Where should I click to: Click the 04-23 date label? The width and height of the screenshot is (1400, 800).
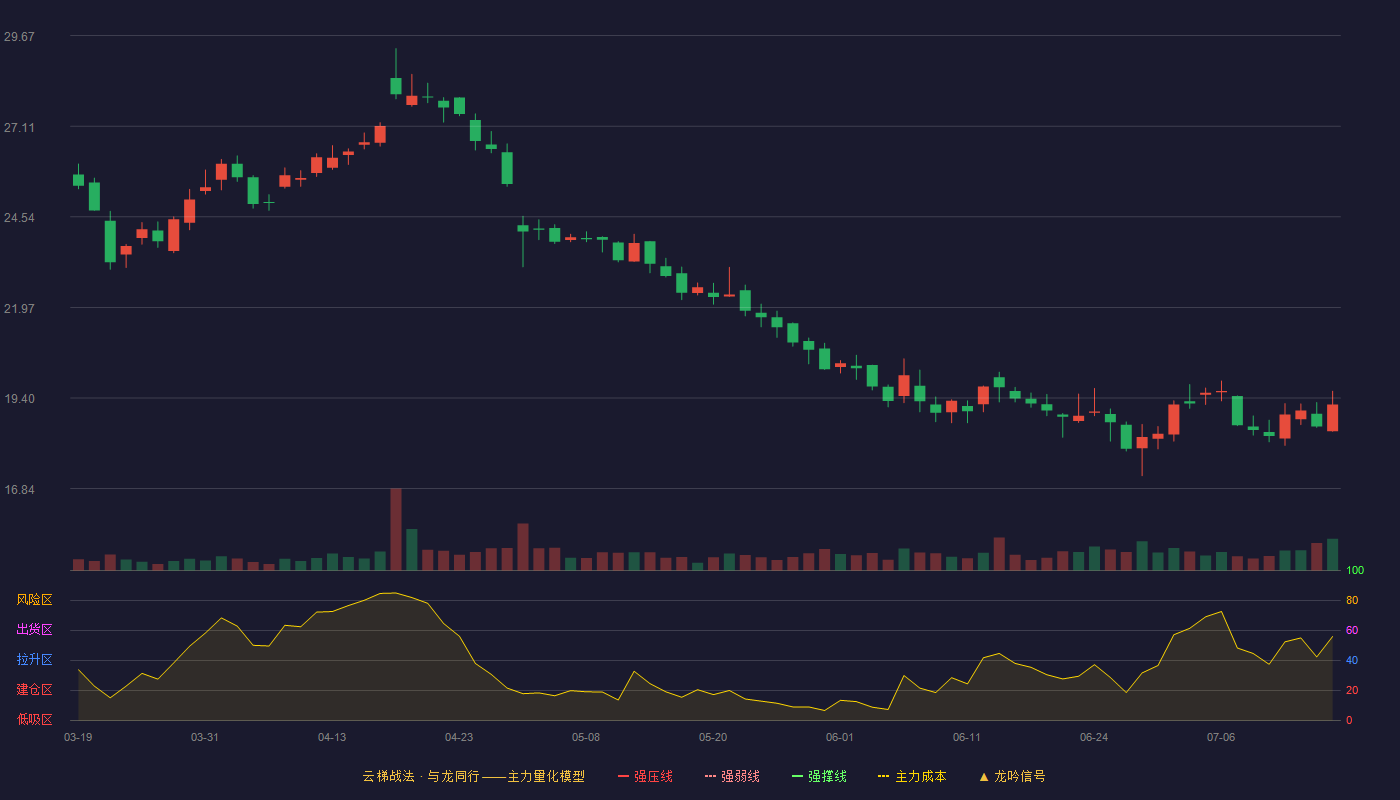tap(459, 737)
